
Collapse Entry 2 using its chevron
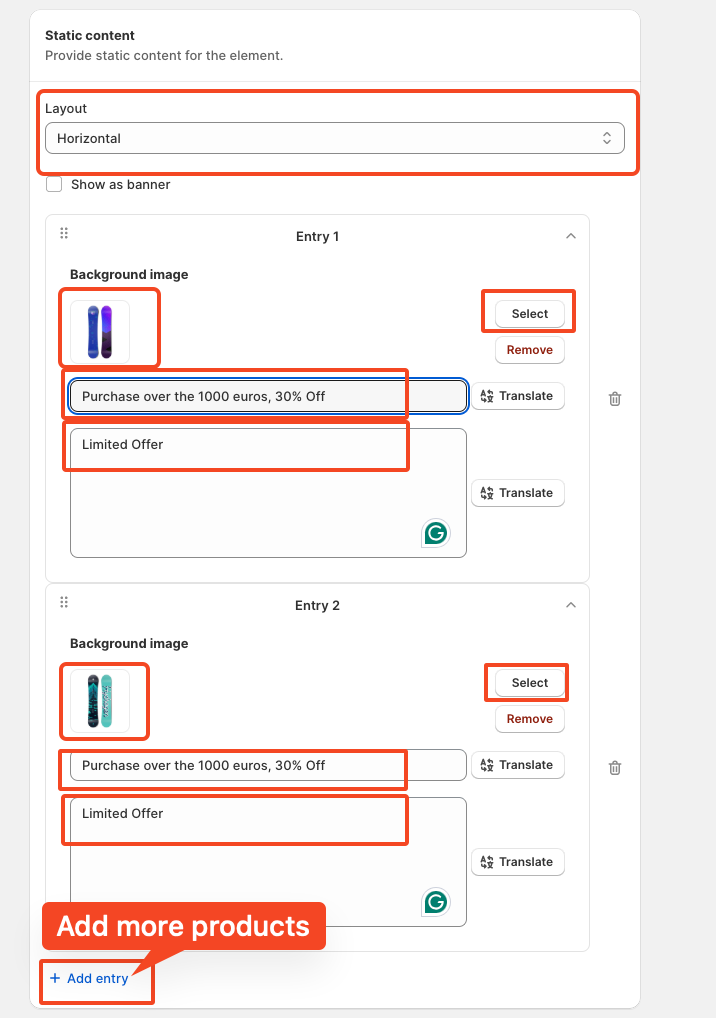coord(571,605)
